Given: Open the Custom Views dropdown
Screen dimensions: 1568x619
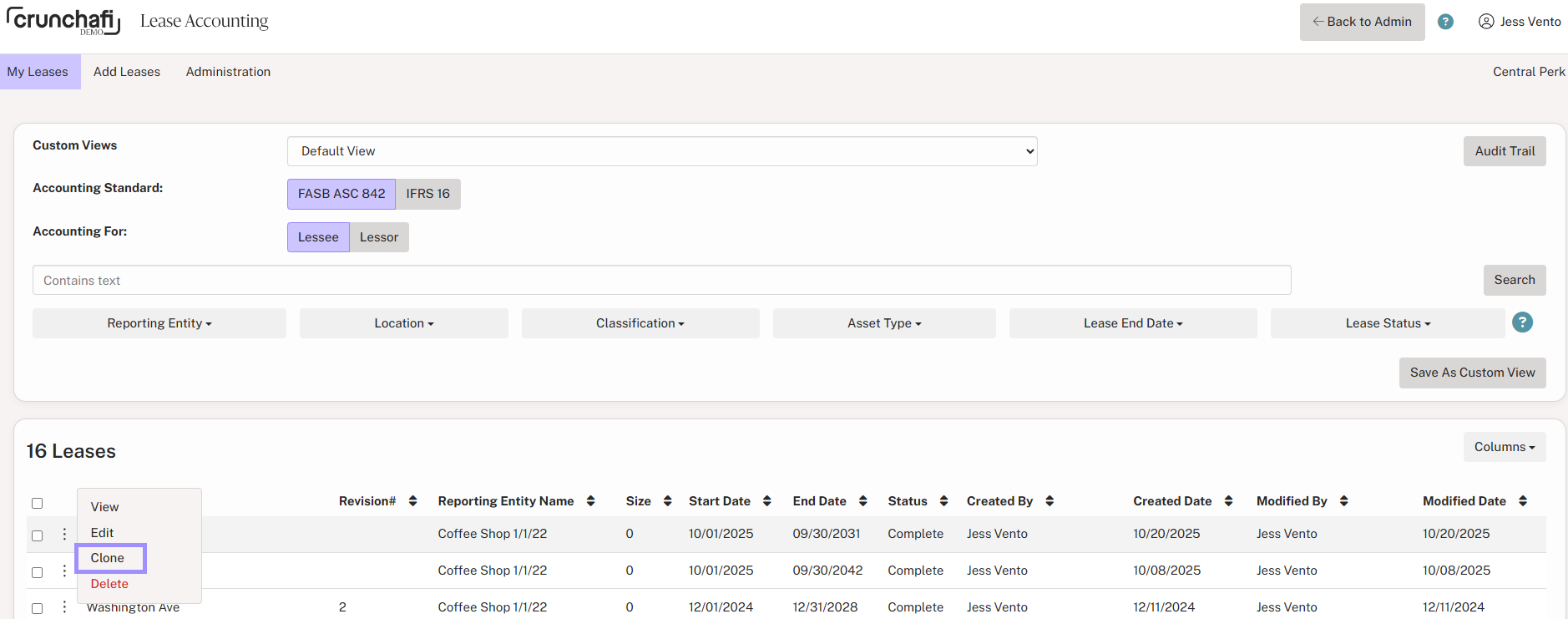Looking at the screenshot, I should click(x=661, y=151).
